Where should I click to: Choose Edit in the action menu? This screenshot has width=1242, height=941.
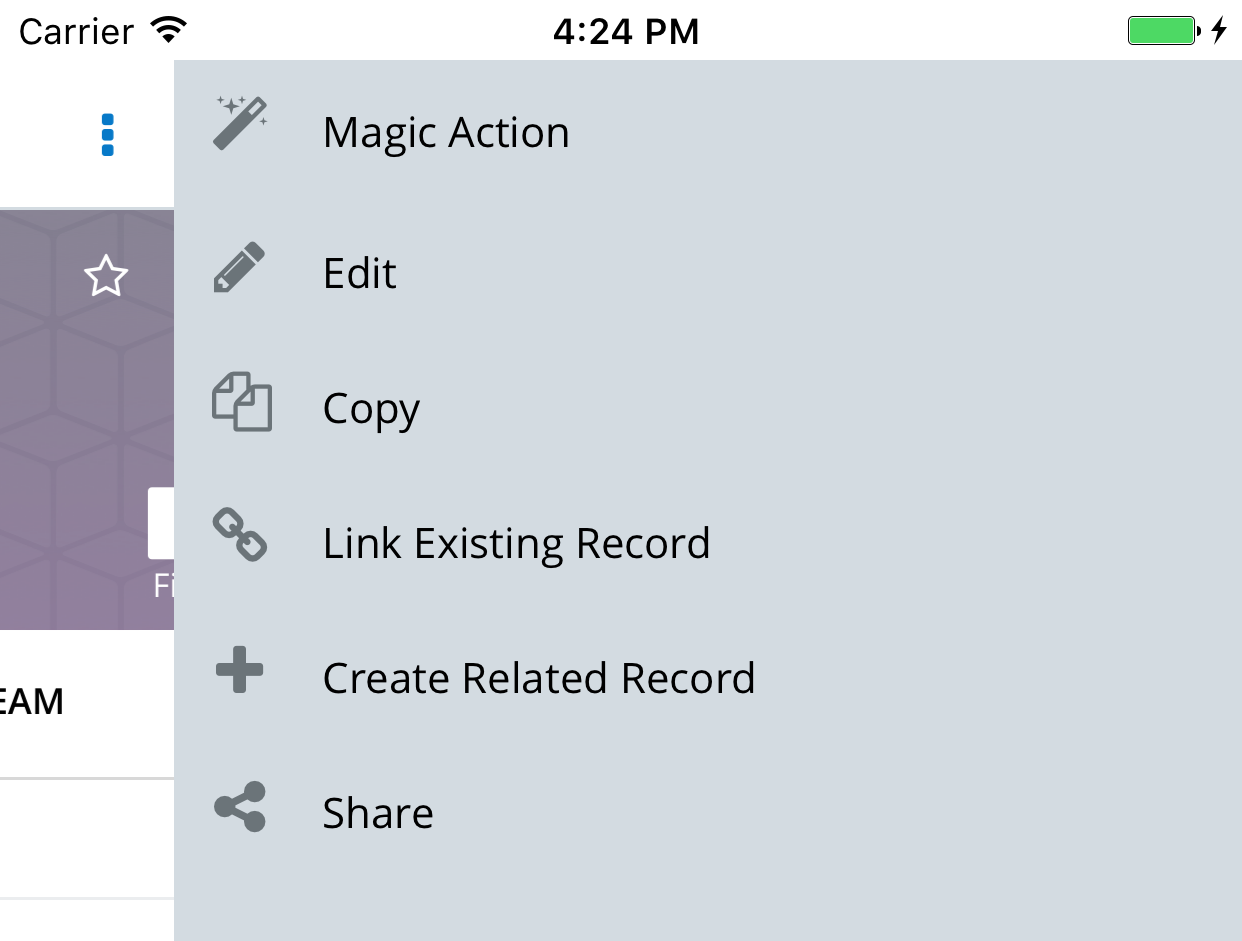click(360, 273)
